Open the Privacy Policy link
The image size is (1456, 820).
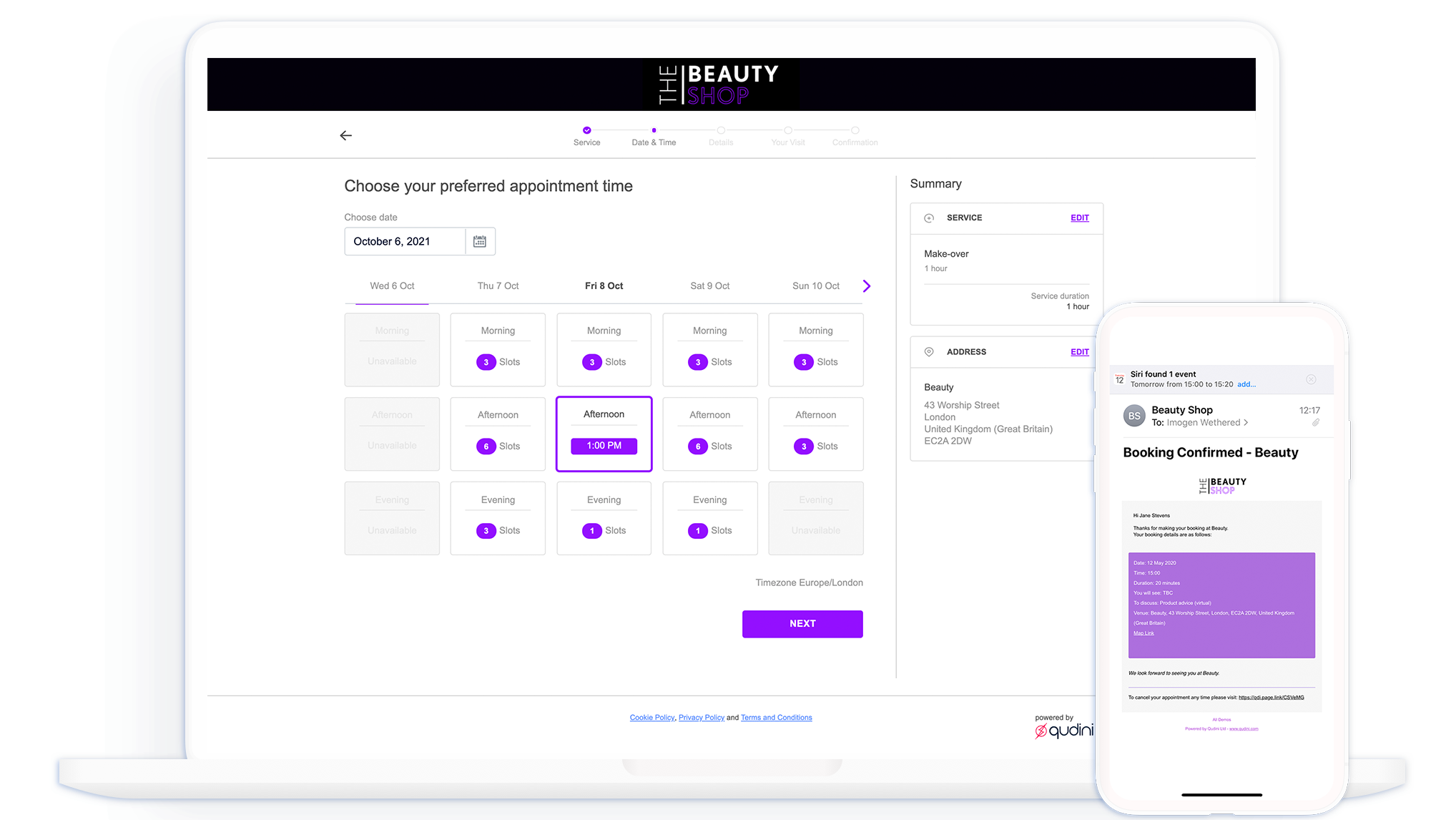[701, 718]
